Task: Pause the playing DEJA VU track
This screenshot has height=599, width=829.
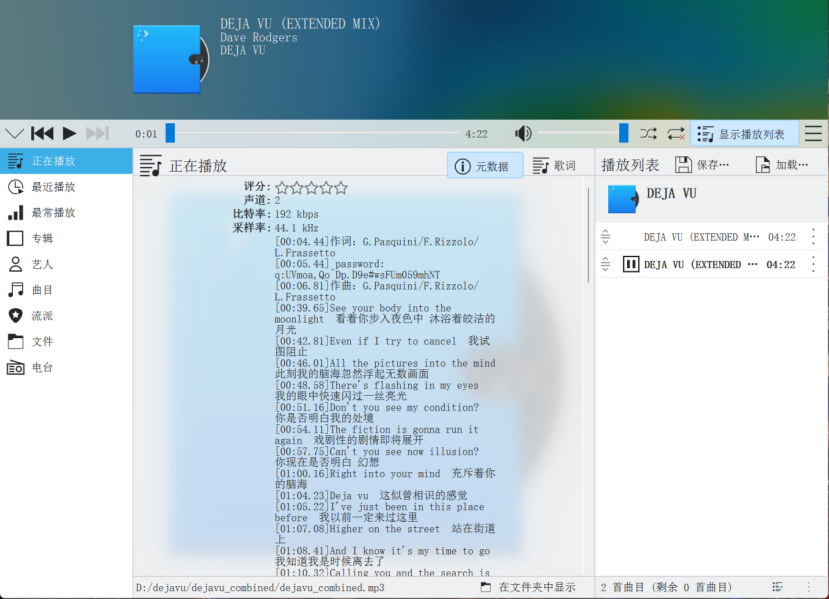Action: pos(632,264)
